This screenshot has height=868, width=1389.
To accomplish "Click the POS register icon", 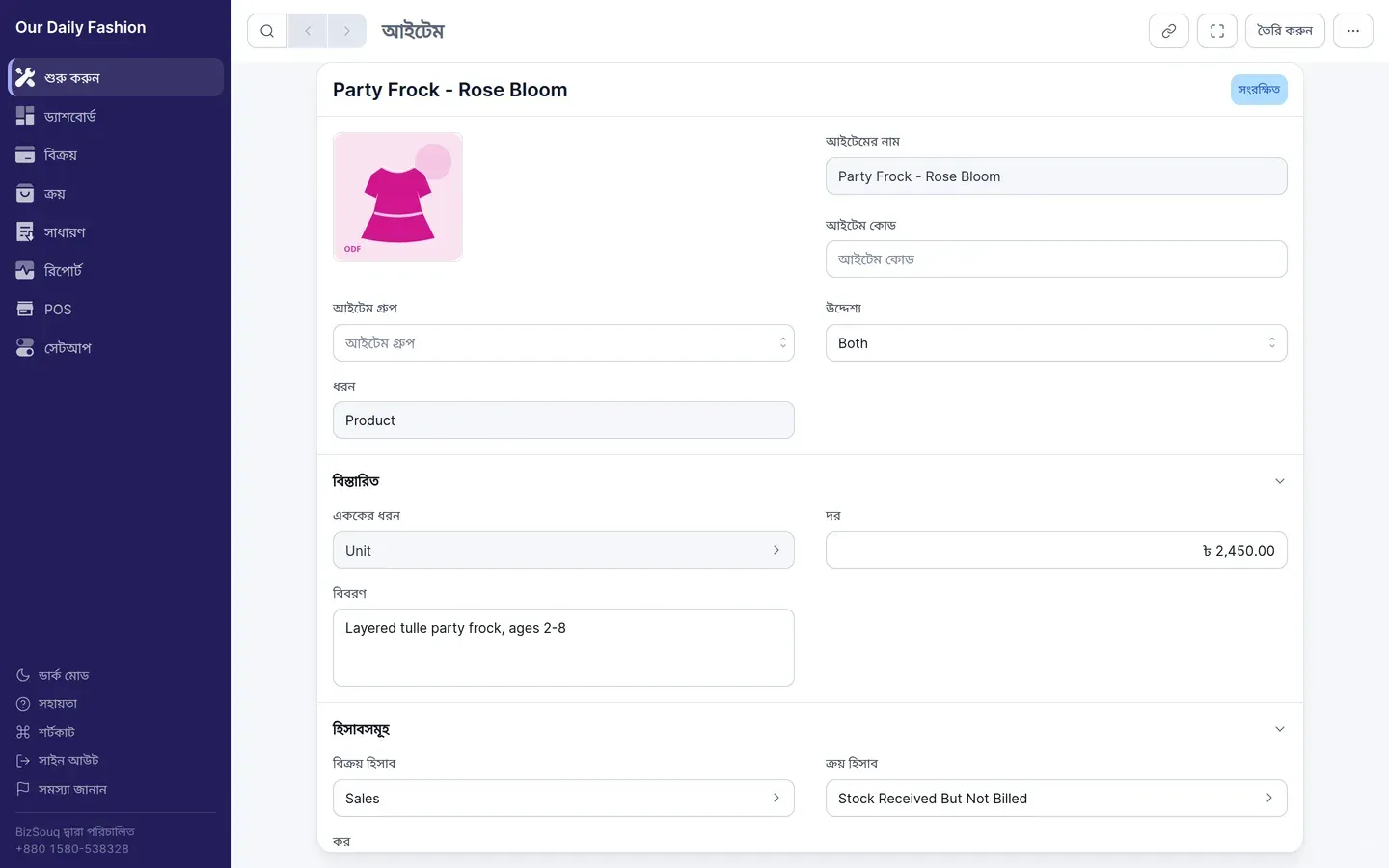I will pyautogui.click(x=25, y=309).
